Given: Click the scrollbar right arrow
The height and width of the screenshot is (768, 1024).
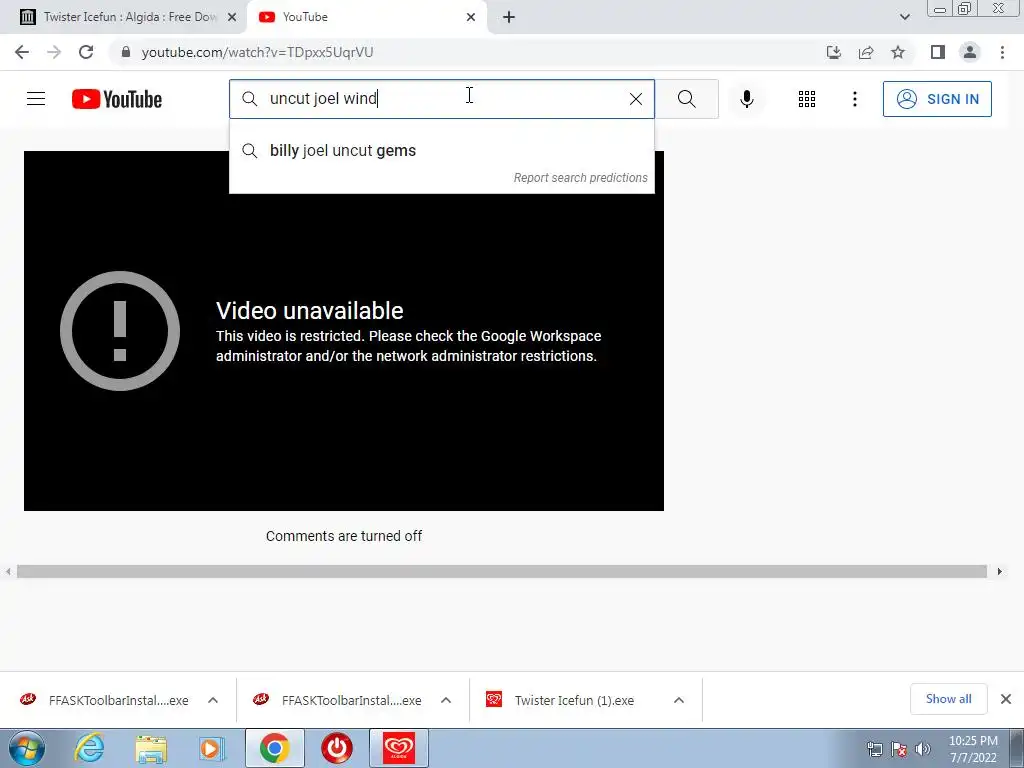Looking at the screenshot, I should (999, 571).
